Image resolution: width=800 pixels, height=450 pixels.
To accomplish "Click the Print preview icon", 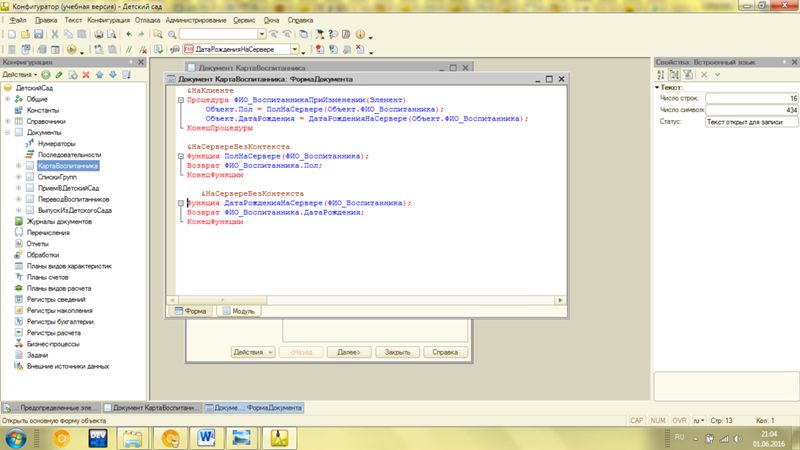I will tap(112, 34).
